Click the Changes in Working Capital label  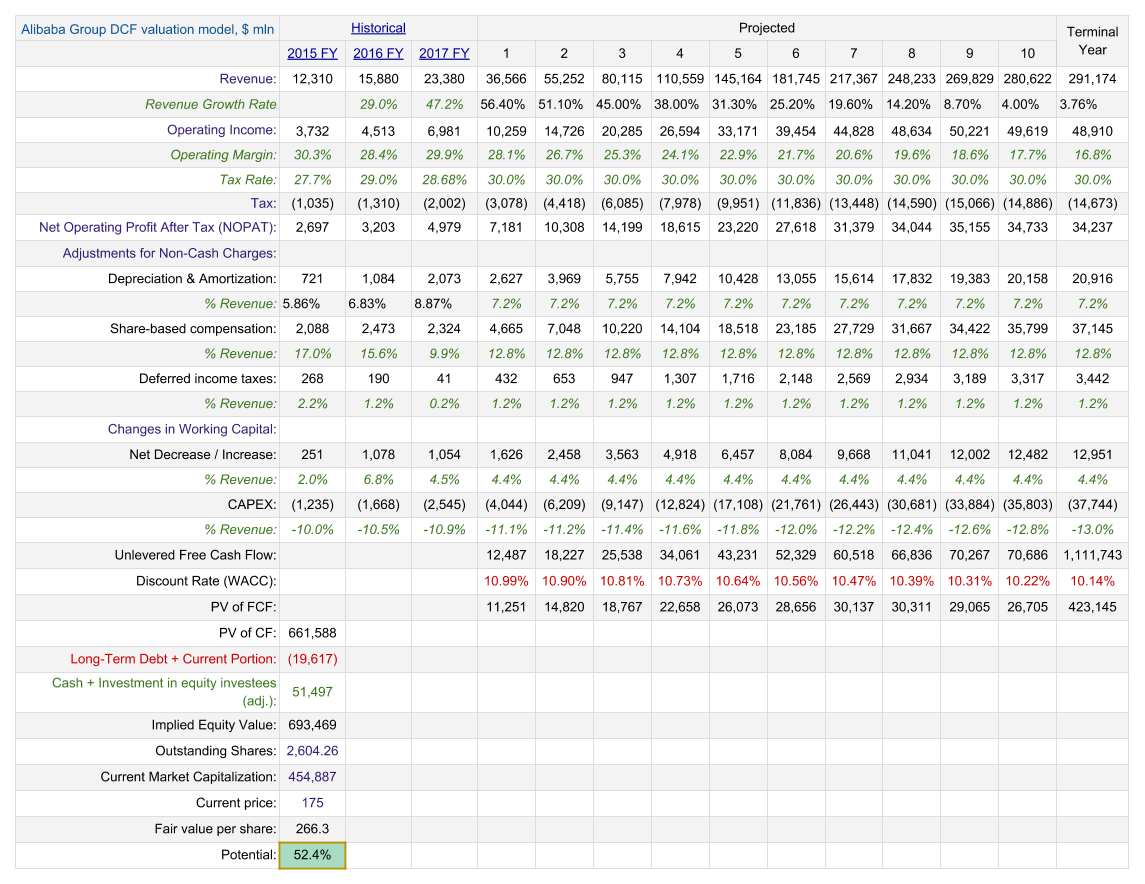pos(192,429)
